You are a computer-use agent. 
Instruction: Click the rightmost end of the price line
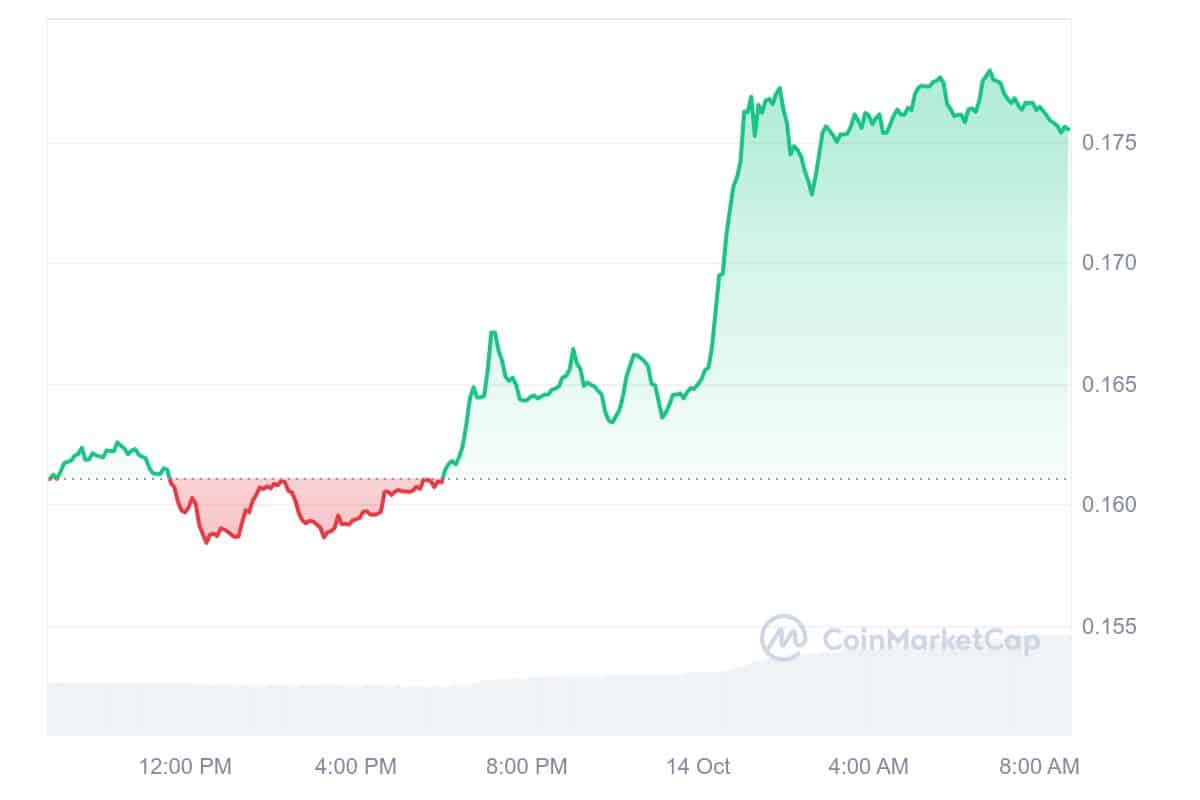tap(1067, 129)
